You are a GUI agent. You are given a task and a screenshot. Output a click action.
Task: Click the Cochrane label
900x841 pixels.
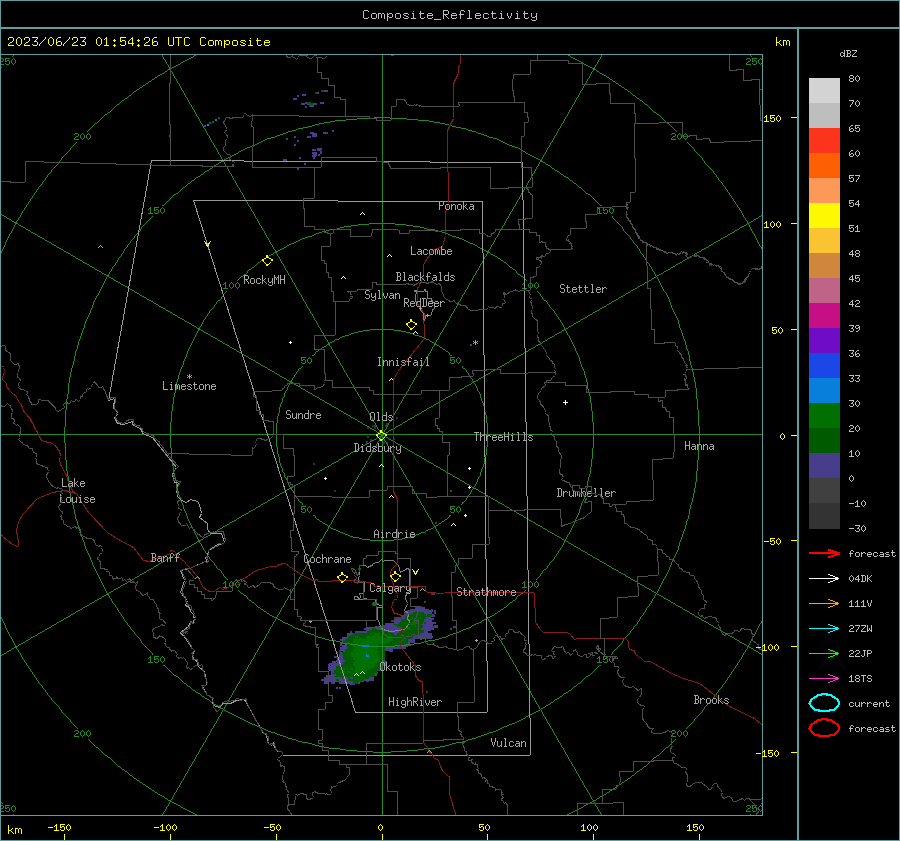coord(327,559)
